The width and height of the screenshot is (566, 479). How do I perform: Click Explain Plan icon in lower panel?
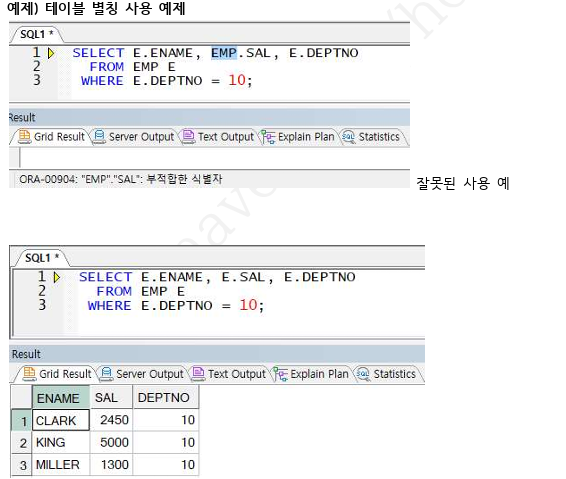[x=280, y=374]
